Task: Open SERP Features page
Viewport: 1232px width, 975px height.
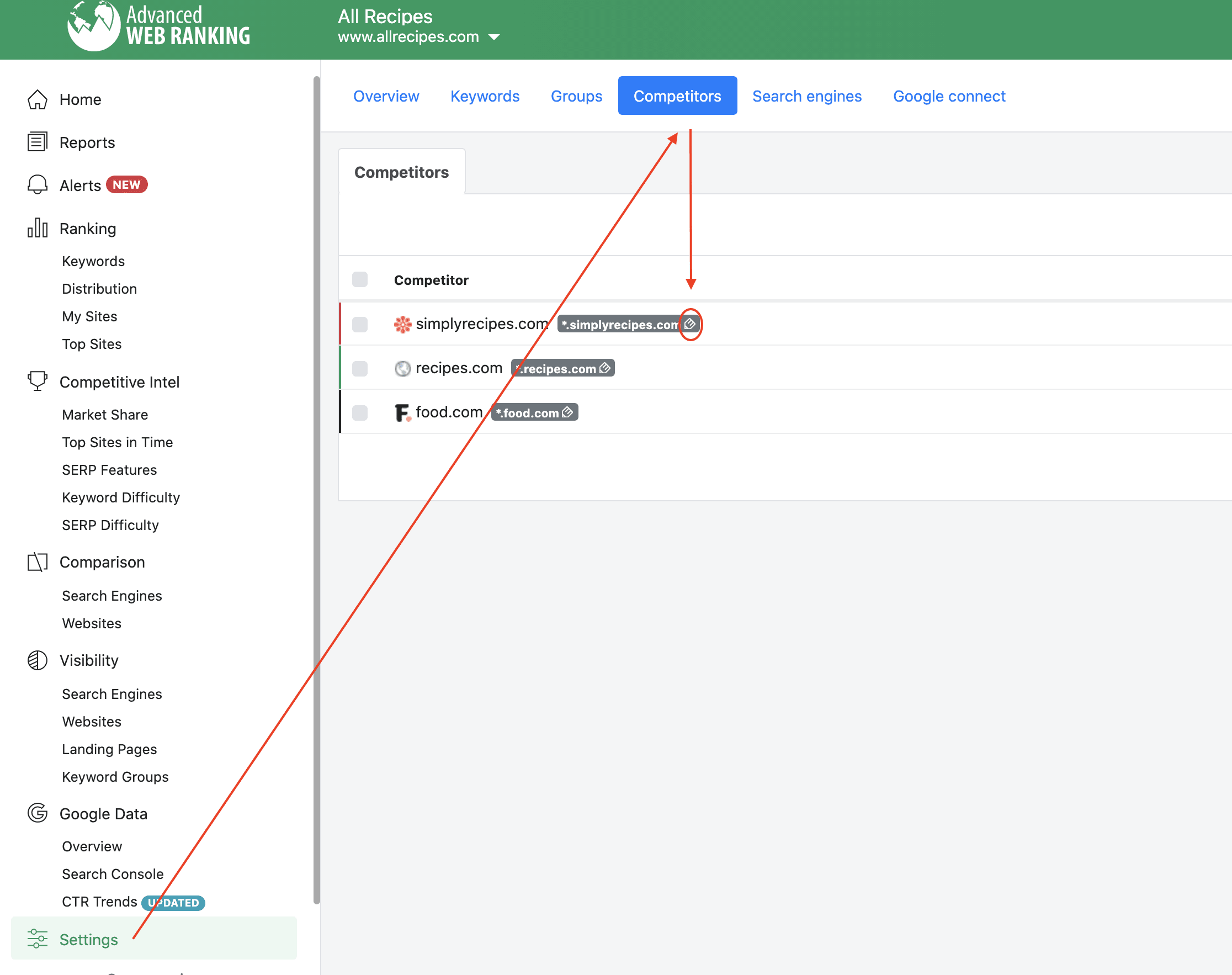Action: coord(109,469)
